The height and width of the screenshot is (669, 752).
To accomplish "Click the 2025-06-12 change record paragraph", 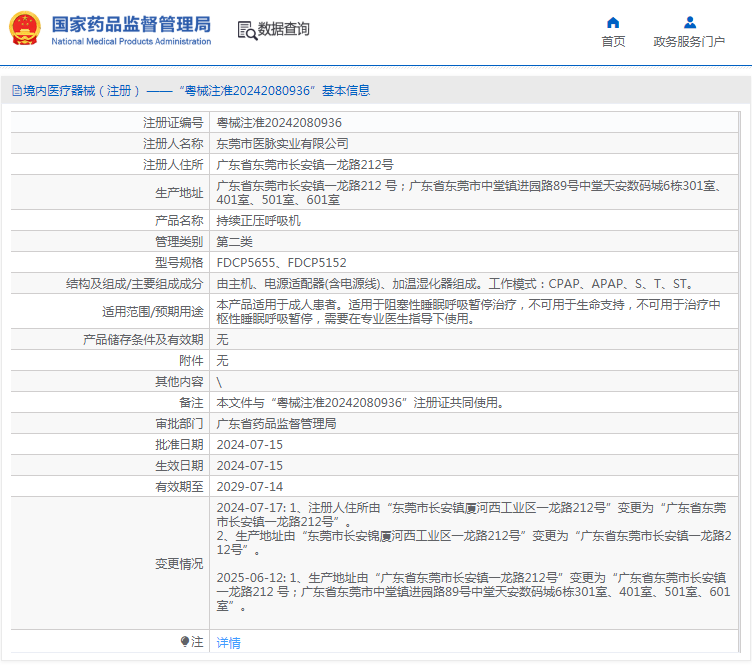I will pos(473,592).
